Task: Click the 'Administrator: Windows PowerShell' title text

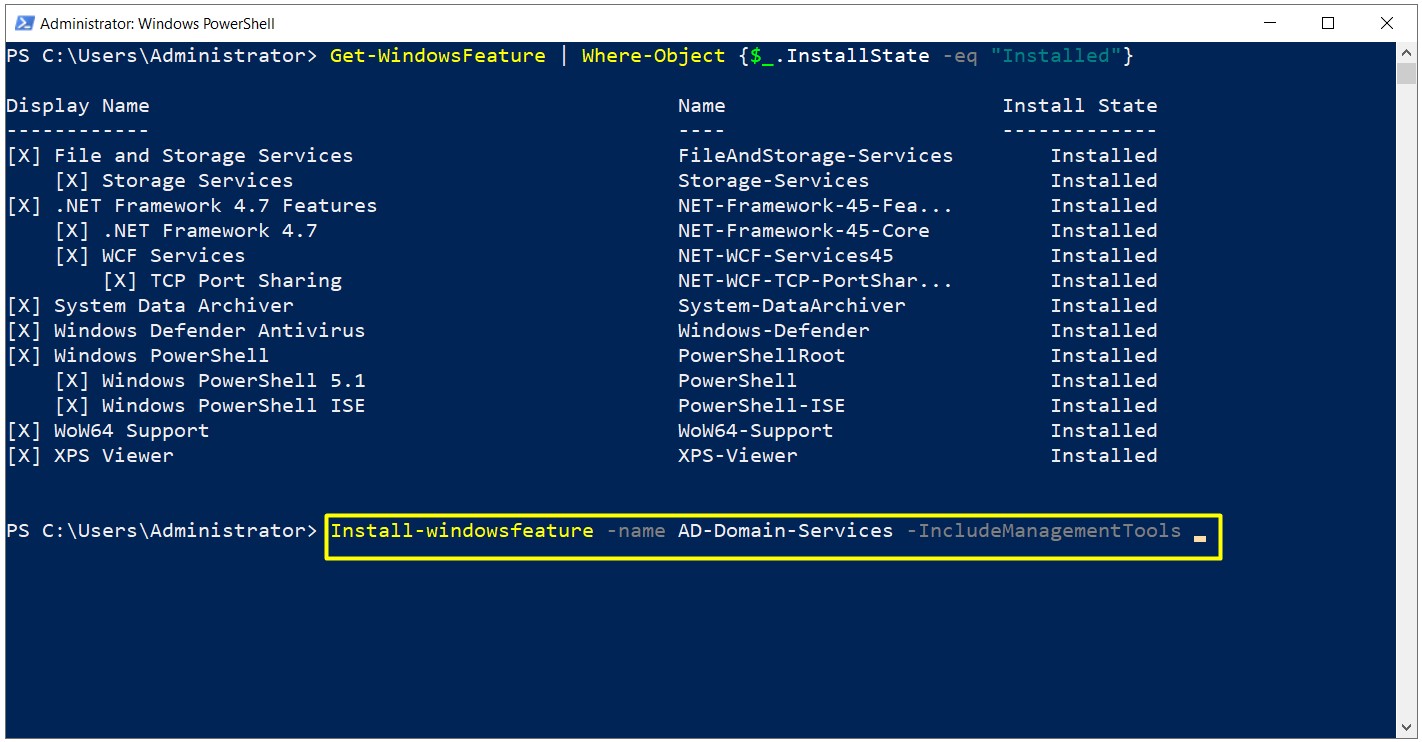Action: [158, 23]
